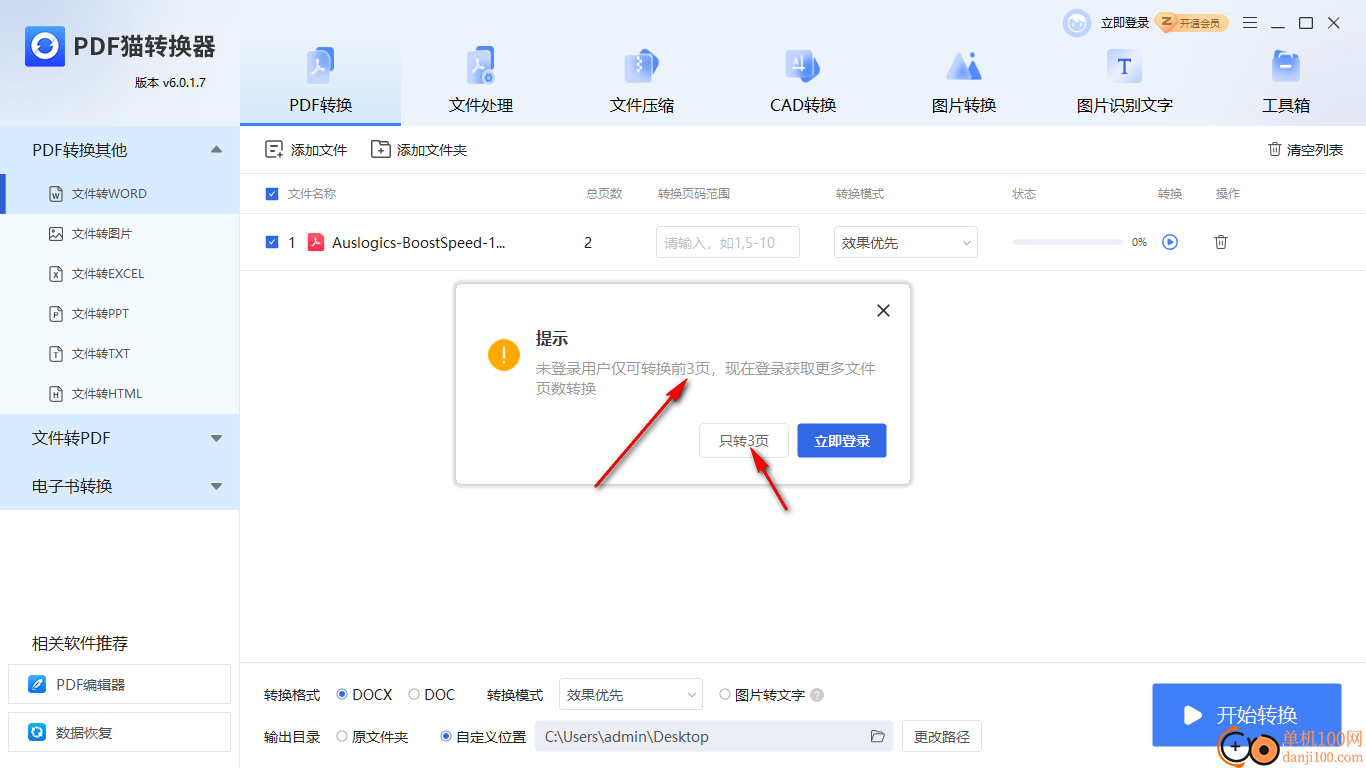Image resolution: width=1366 pixels, height=768 pixels.
Task: Click the 文件转TXT sidebar icon
Action: point(56,354)
